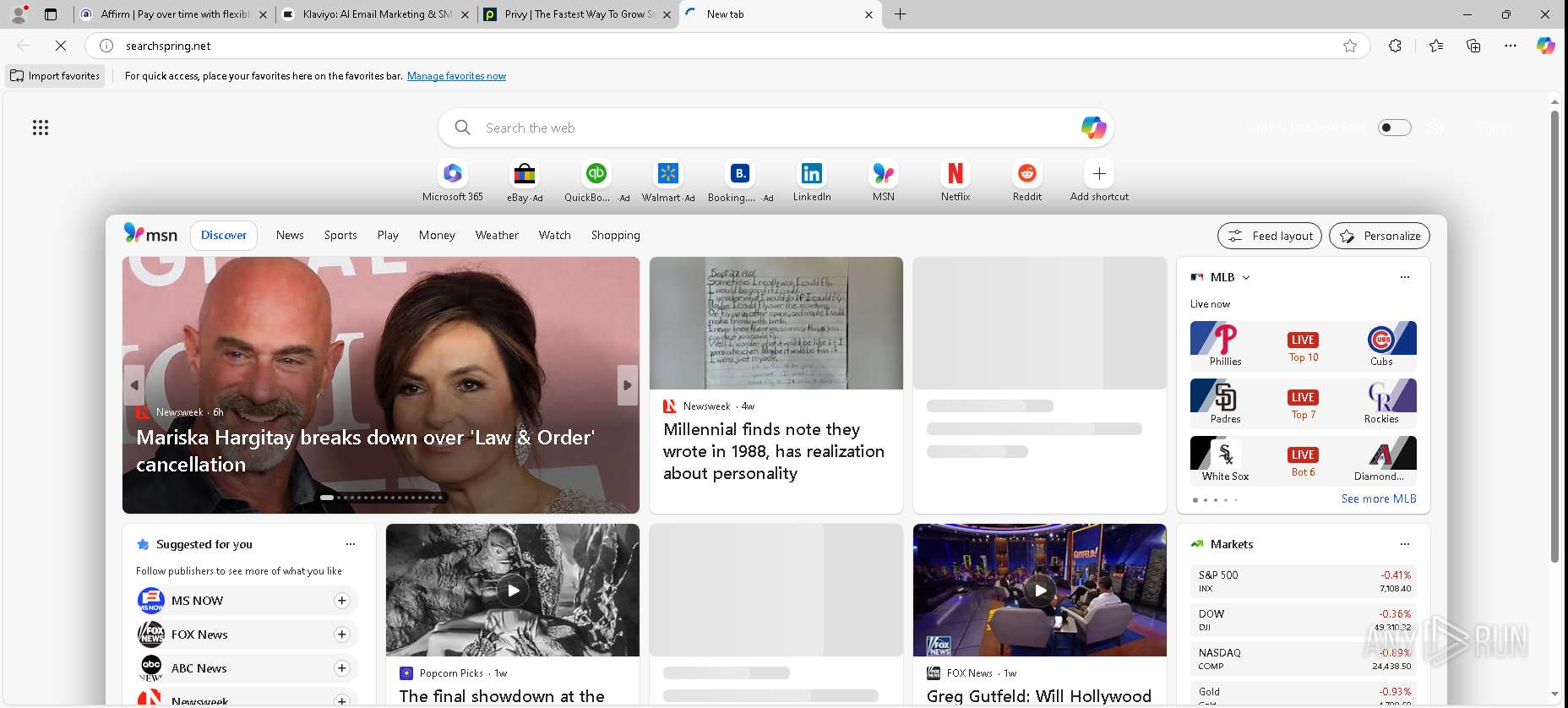Open the Extensions puzzle icon
Viewport: 1568px width, 708px height.
click(1395, 46)
